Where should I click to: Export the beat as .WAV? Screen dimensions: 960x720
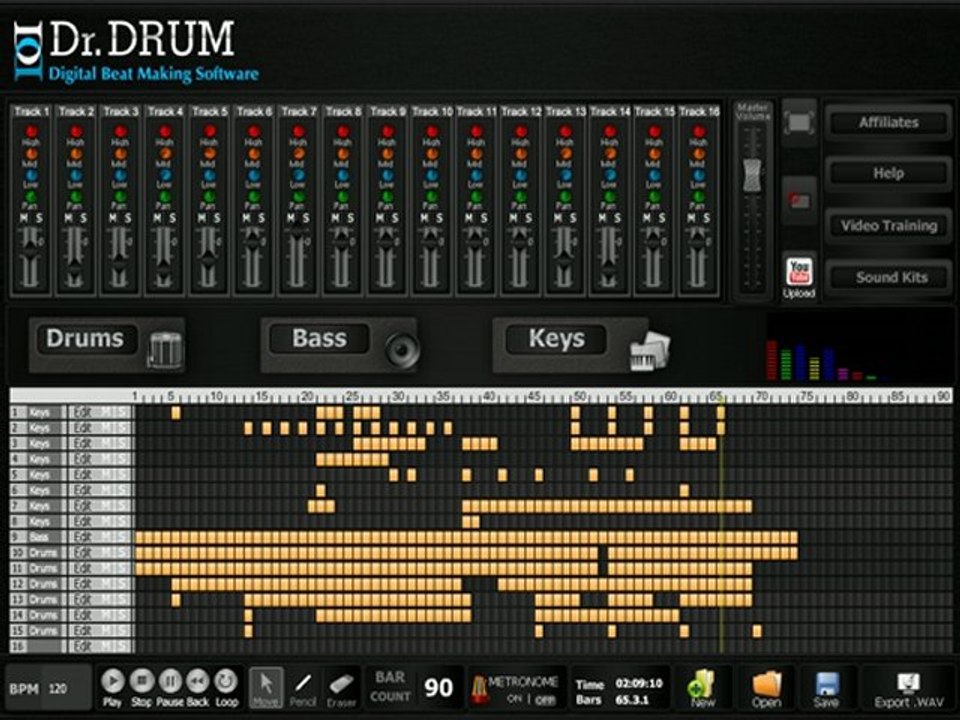coord(909,689)
